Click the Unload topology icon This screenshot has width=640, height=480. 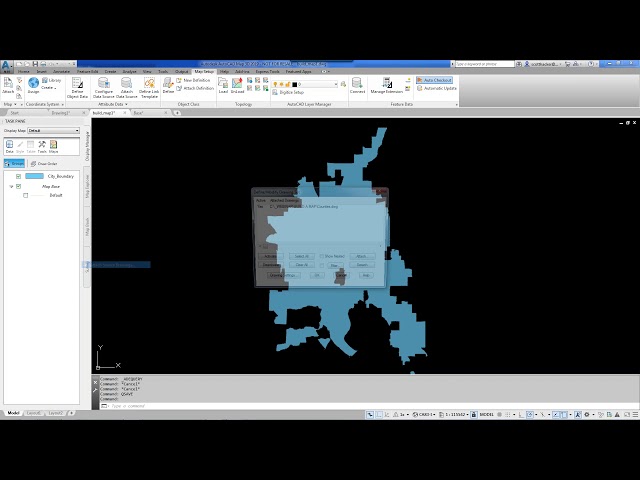pos(237,86)
